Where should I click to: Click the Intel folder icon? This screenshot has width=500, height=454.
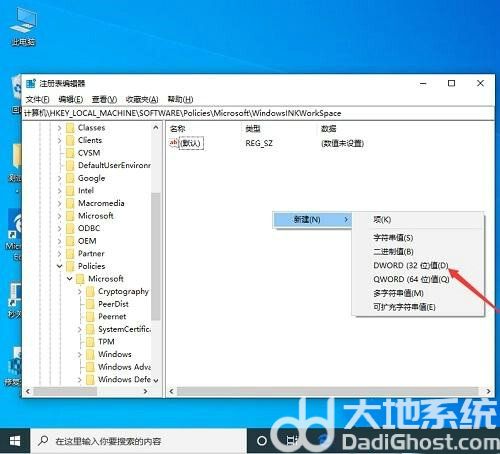point(70,191)
